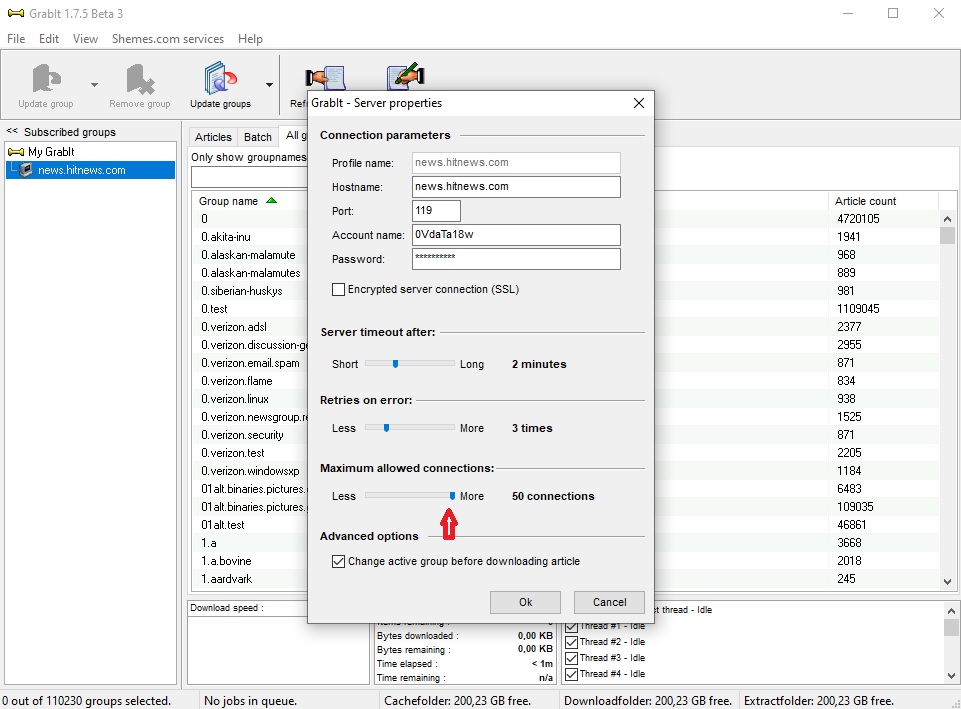The image size is (961, 709).
Task: Click the Hostname input field
Action: [516, 187]
